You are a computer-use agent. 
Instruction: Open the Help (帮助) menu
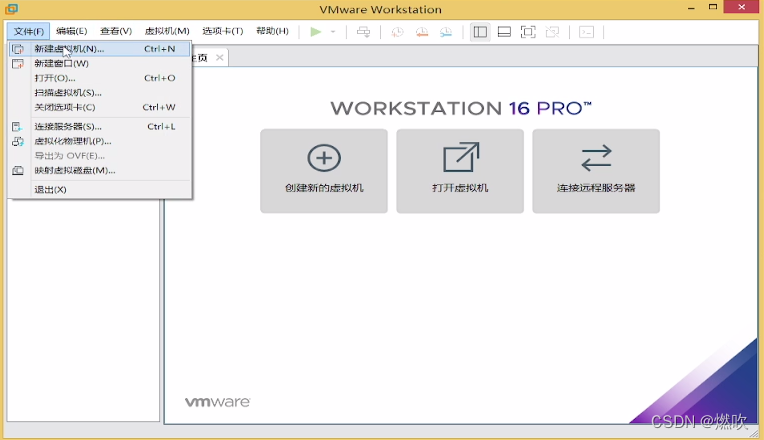272,31
